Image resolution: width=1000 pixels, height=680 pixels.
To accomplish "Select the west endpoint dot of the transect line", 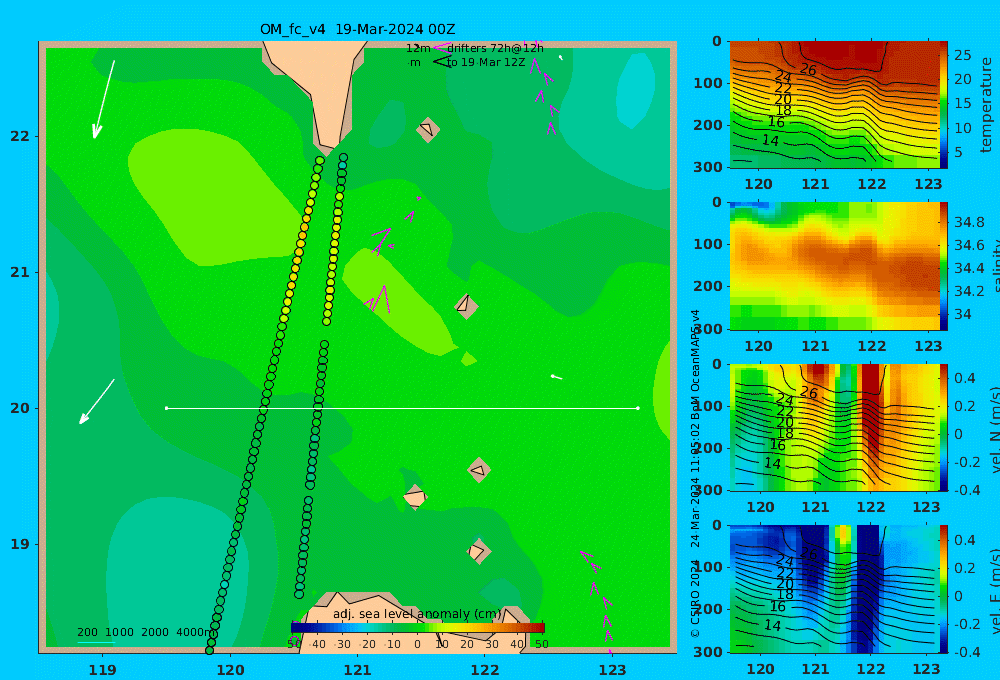I will click(166, 408).
